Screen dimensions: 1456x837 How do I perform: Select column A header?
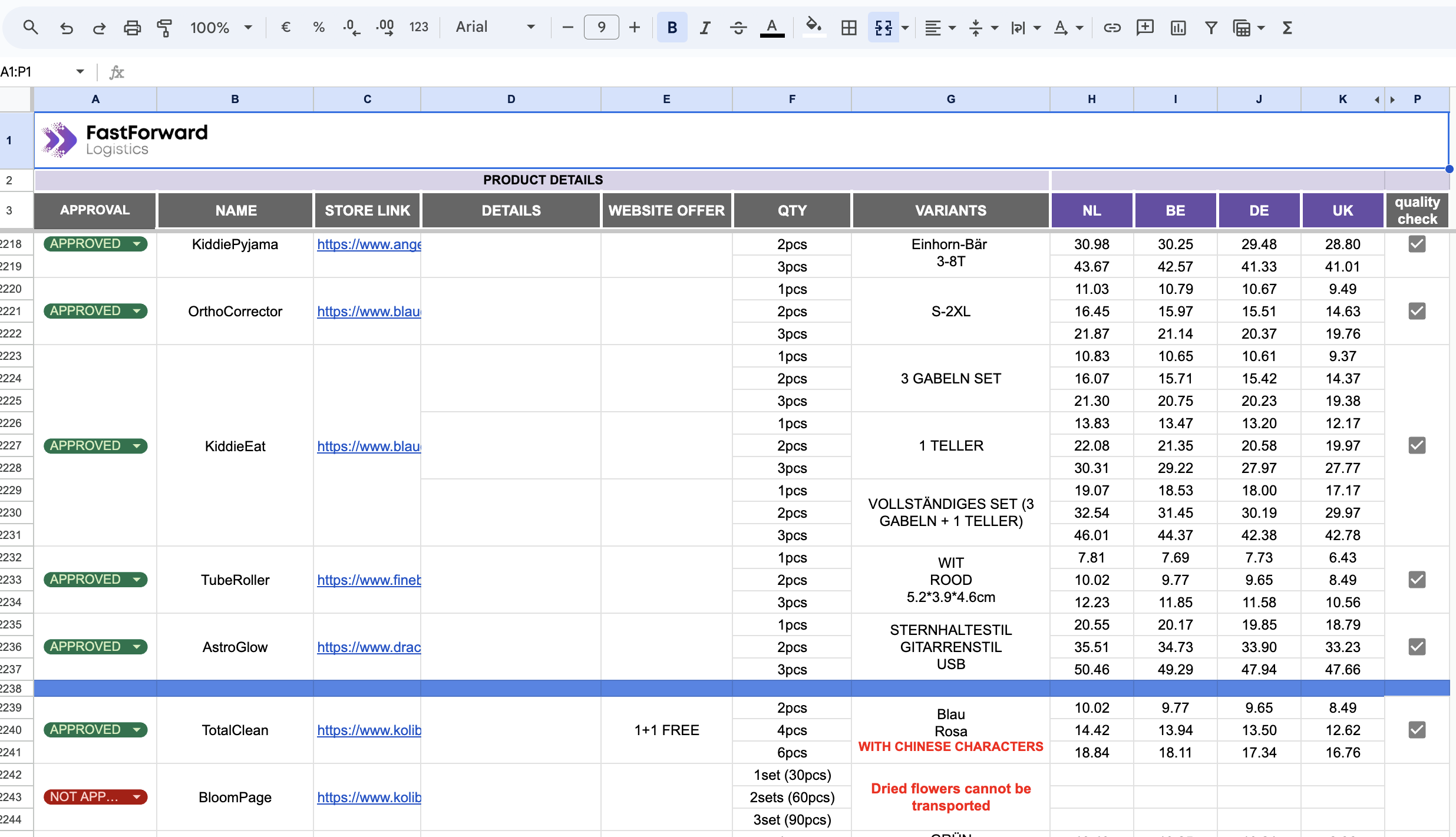(95, 99)
